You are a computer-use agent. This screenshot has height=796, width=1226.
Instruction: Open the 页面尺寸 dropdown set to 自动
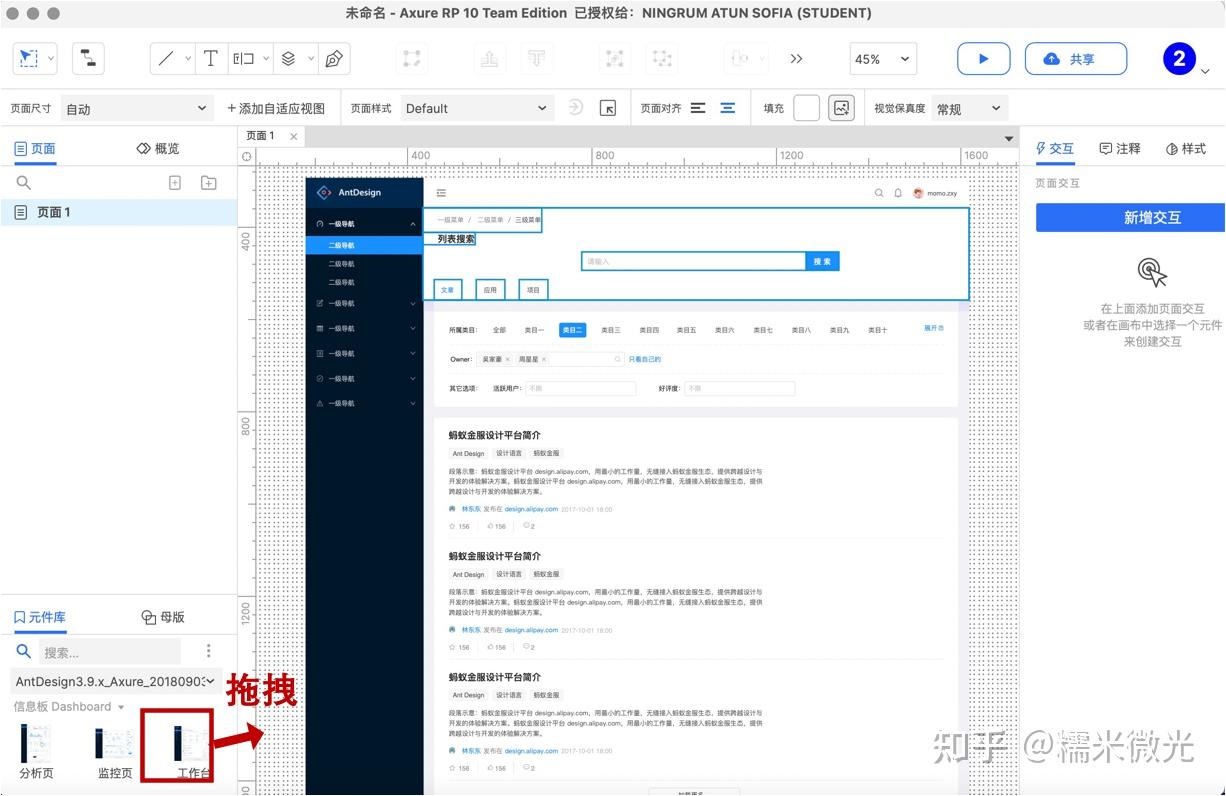pos(135,107)
